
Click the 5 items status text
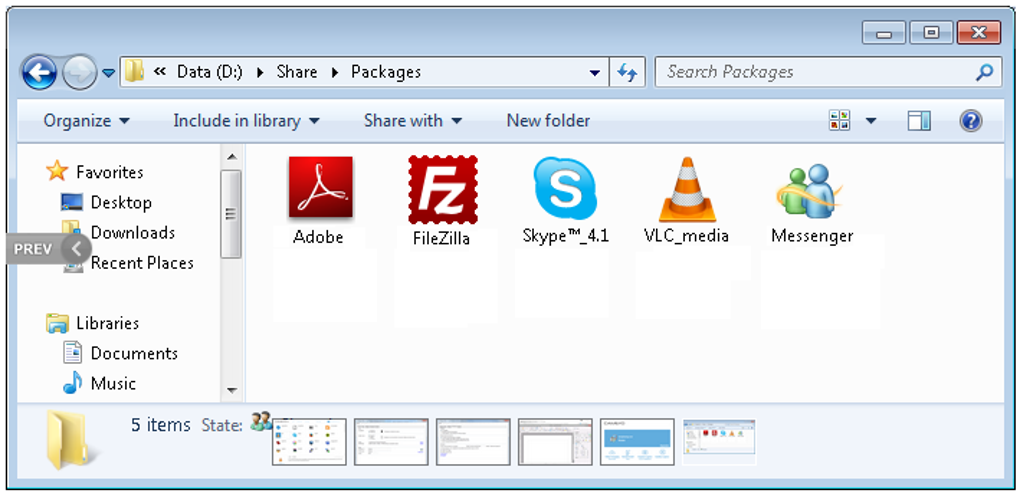point(161,425)
